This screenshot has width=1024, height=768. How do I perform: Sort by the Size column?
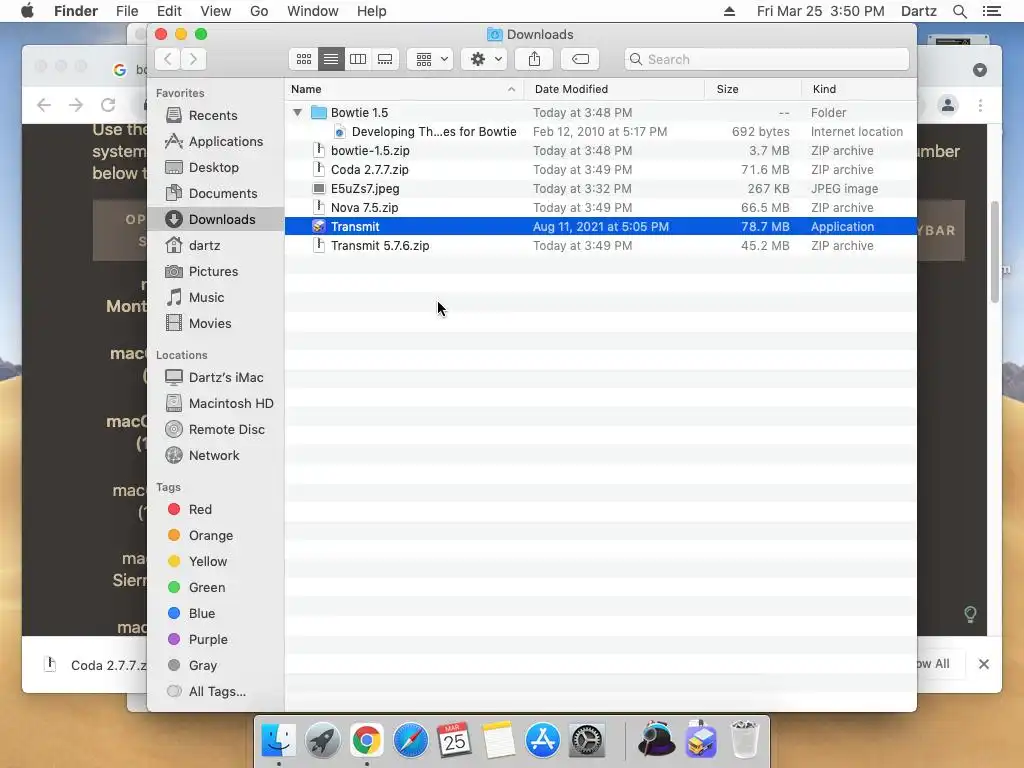(753, 89)
